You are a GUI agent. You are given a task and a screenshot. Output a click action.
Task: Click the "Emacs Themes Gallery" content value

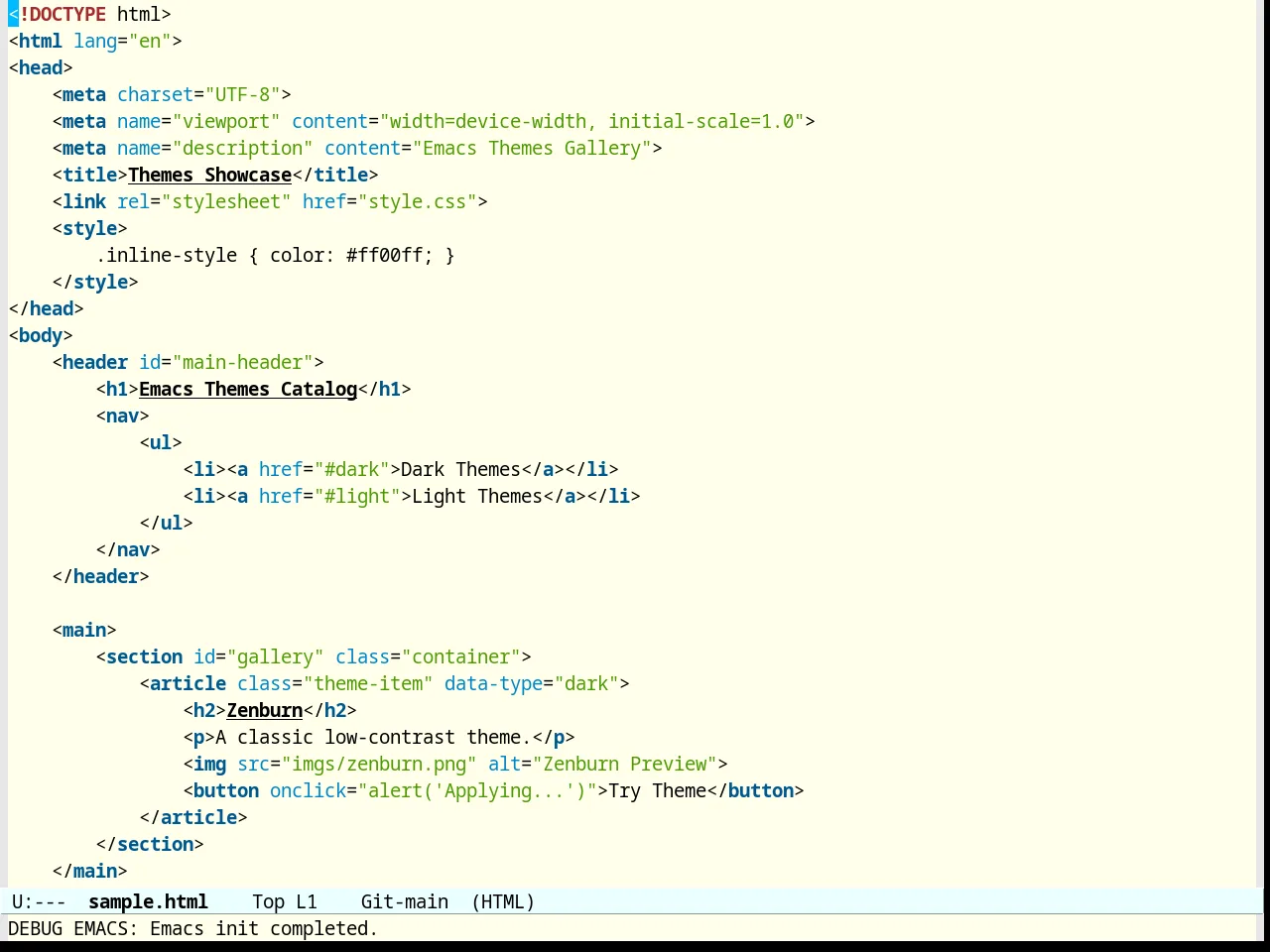coord(532,148)
